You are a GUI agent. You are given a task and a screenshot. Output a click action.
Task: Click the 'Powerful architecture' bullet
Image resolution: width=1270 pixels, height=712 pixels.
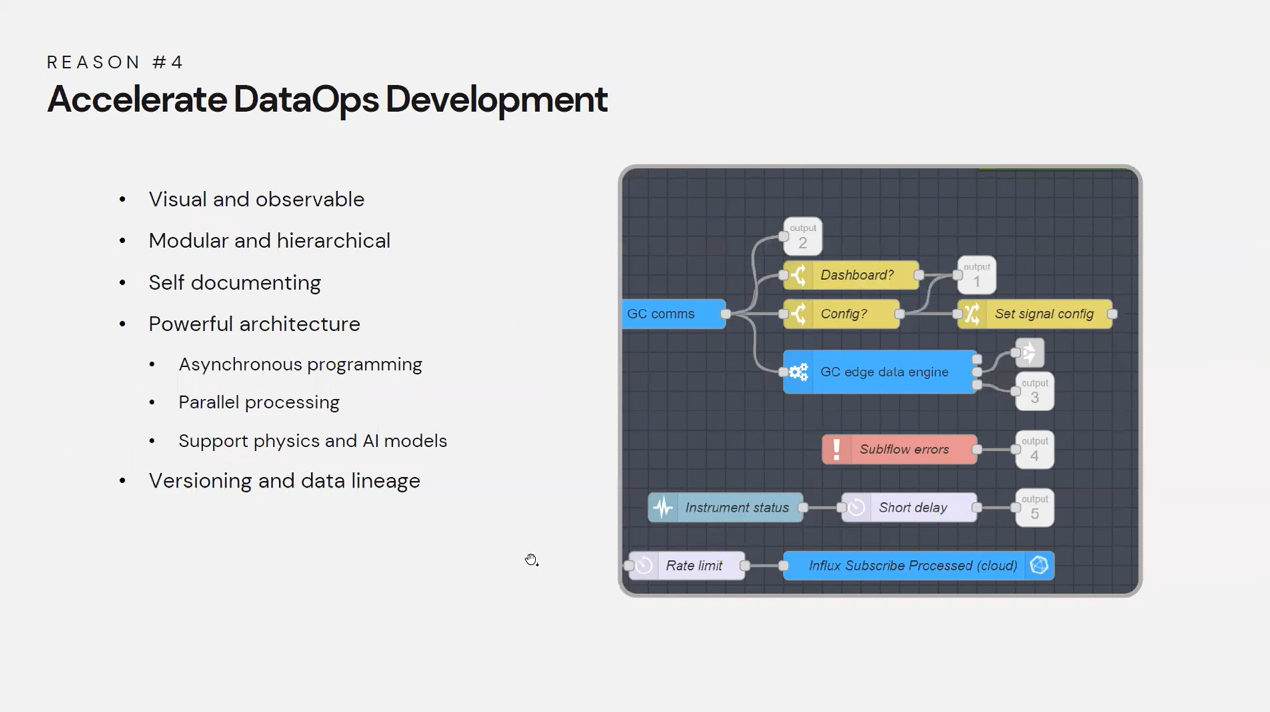click(x=254, y=324)
